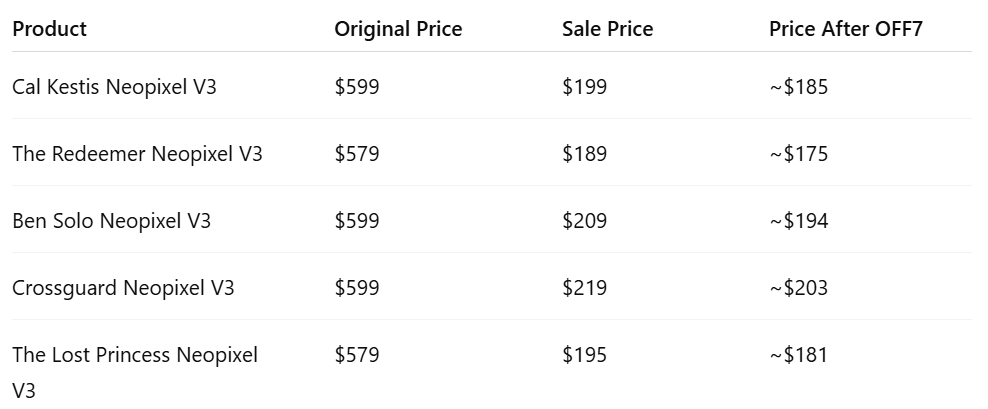
Task: Click the Original Price column header
Action: [x=398, y=29]
